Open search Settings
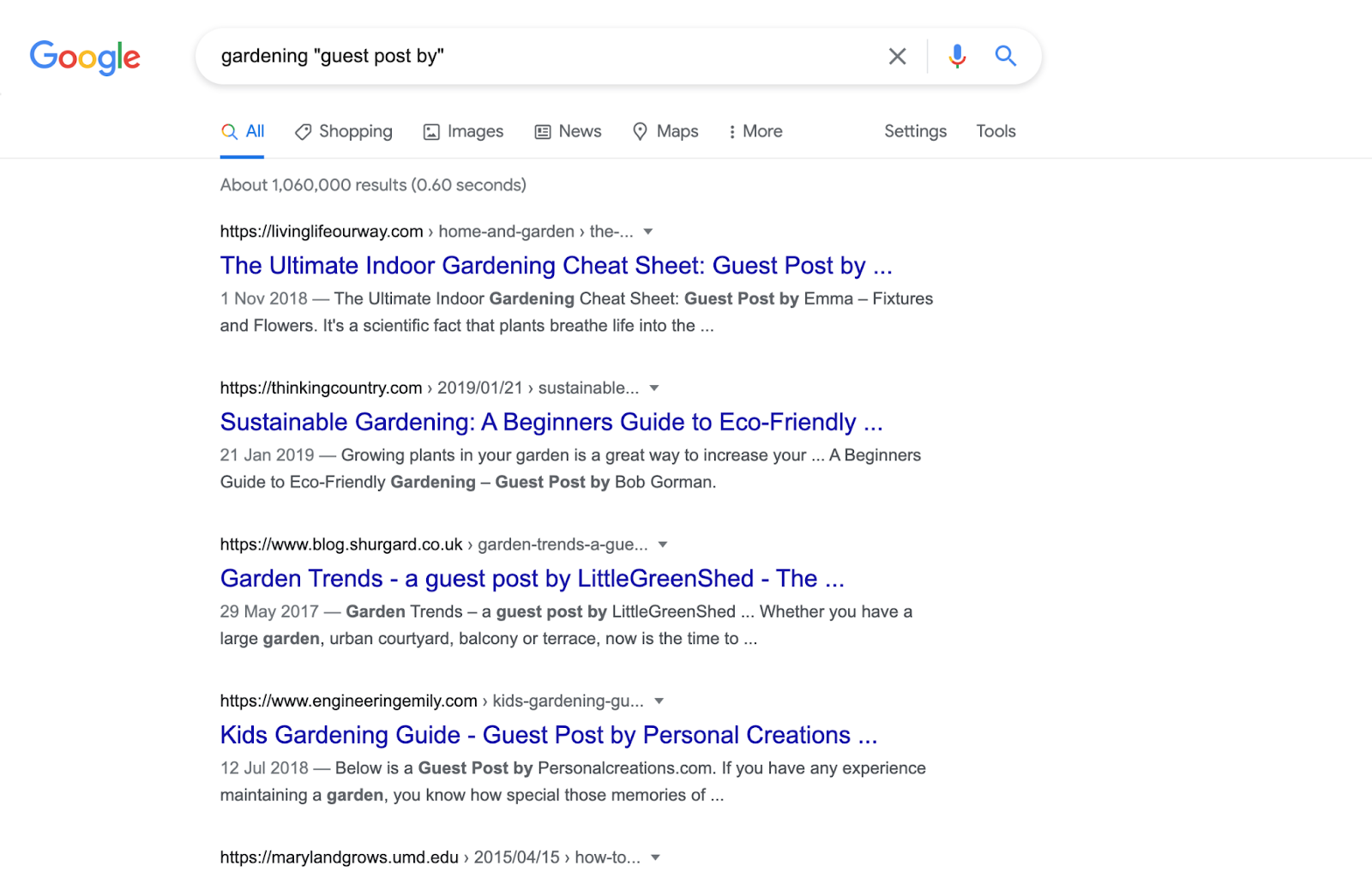The width and height of the screenshot is (1372, 878). click(x=916, y=131)
